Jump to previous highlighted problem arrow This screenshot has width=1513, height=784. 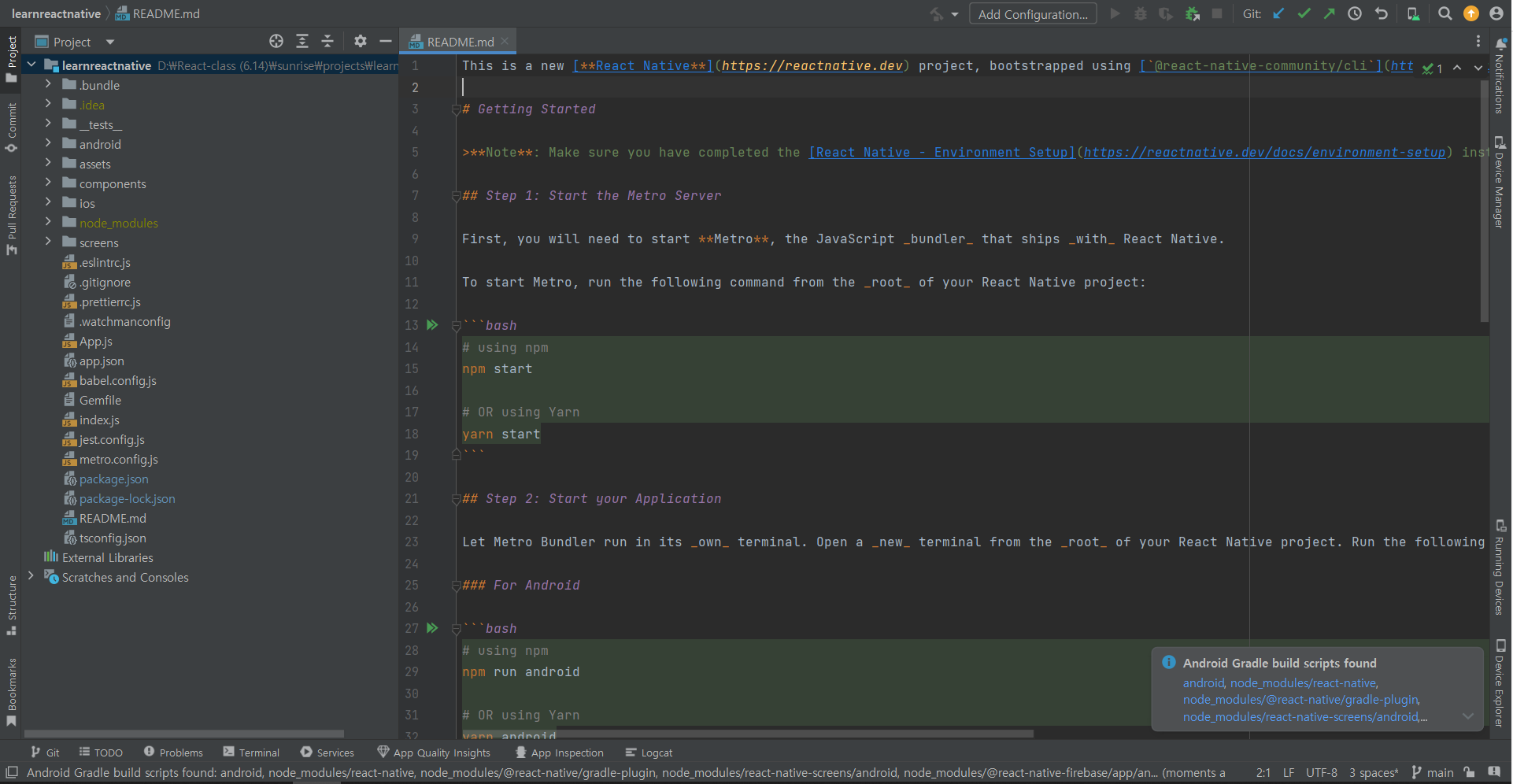click(1457, 68)
